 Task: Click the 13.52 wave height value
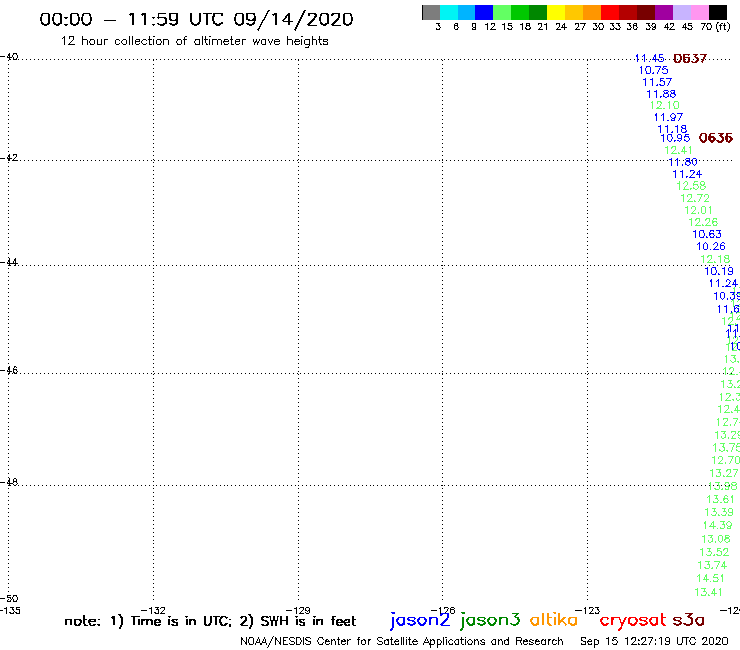point(714,552)
